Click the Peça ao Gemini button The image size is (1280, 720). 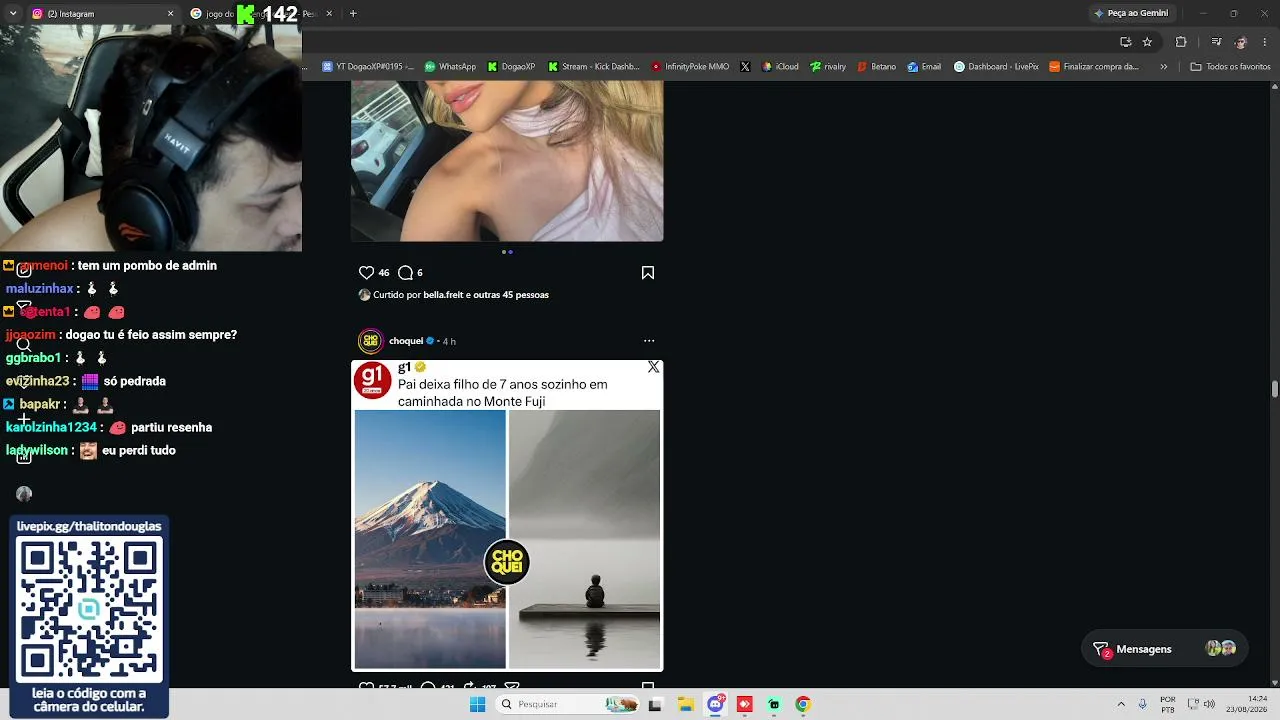point(1131,13)
